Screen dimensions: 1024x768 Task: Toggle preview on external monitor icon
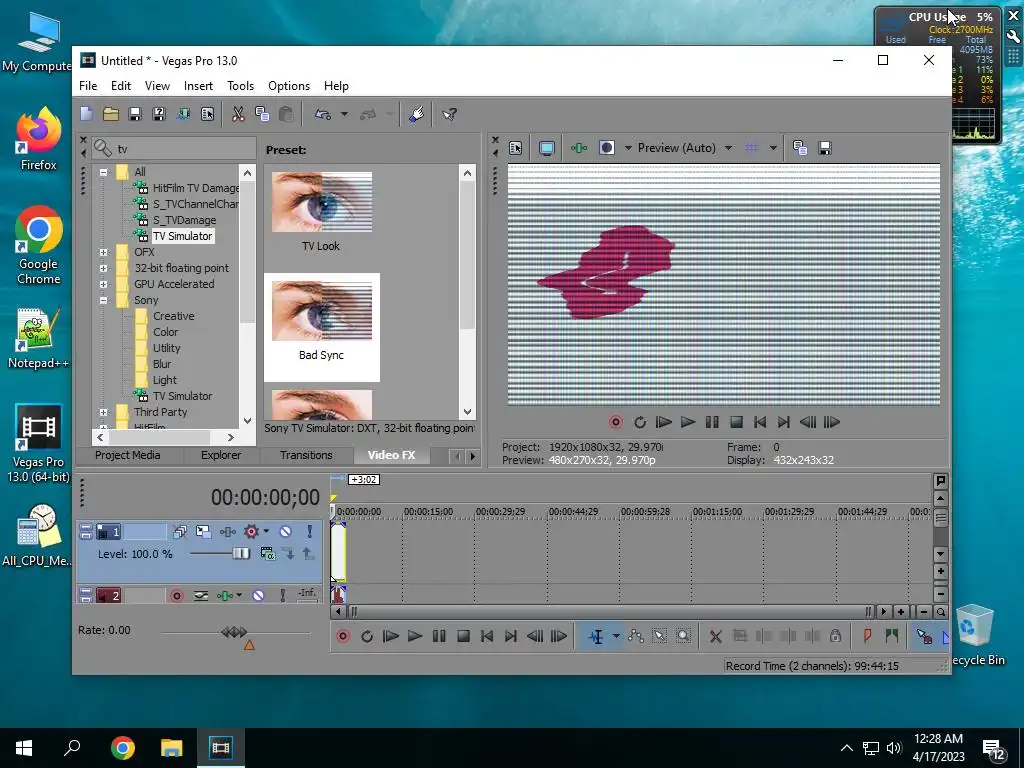547,148
